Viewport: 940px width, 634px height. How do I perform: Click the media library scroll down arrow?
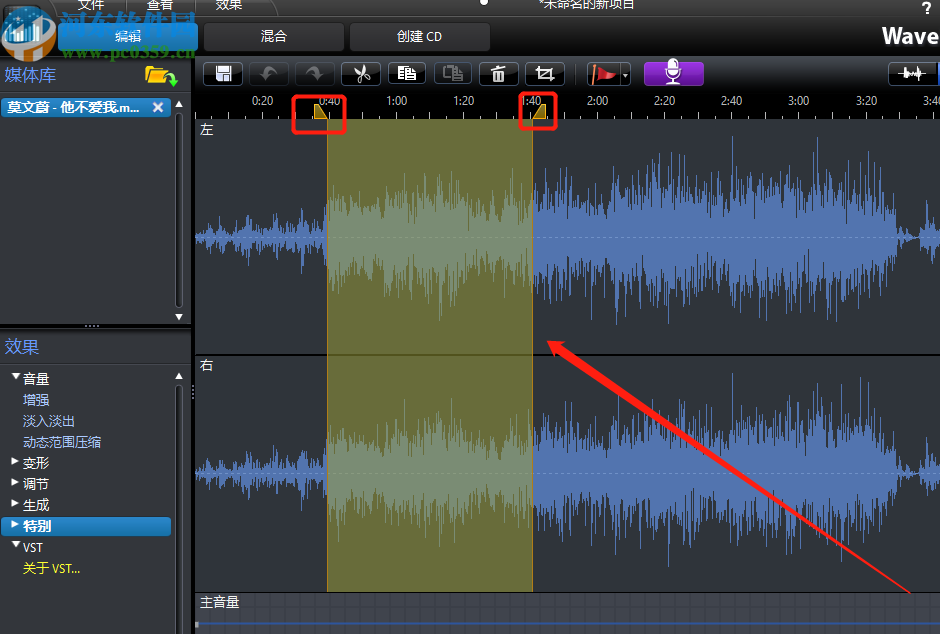pos(179,316)
